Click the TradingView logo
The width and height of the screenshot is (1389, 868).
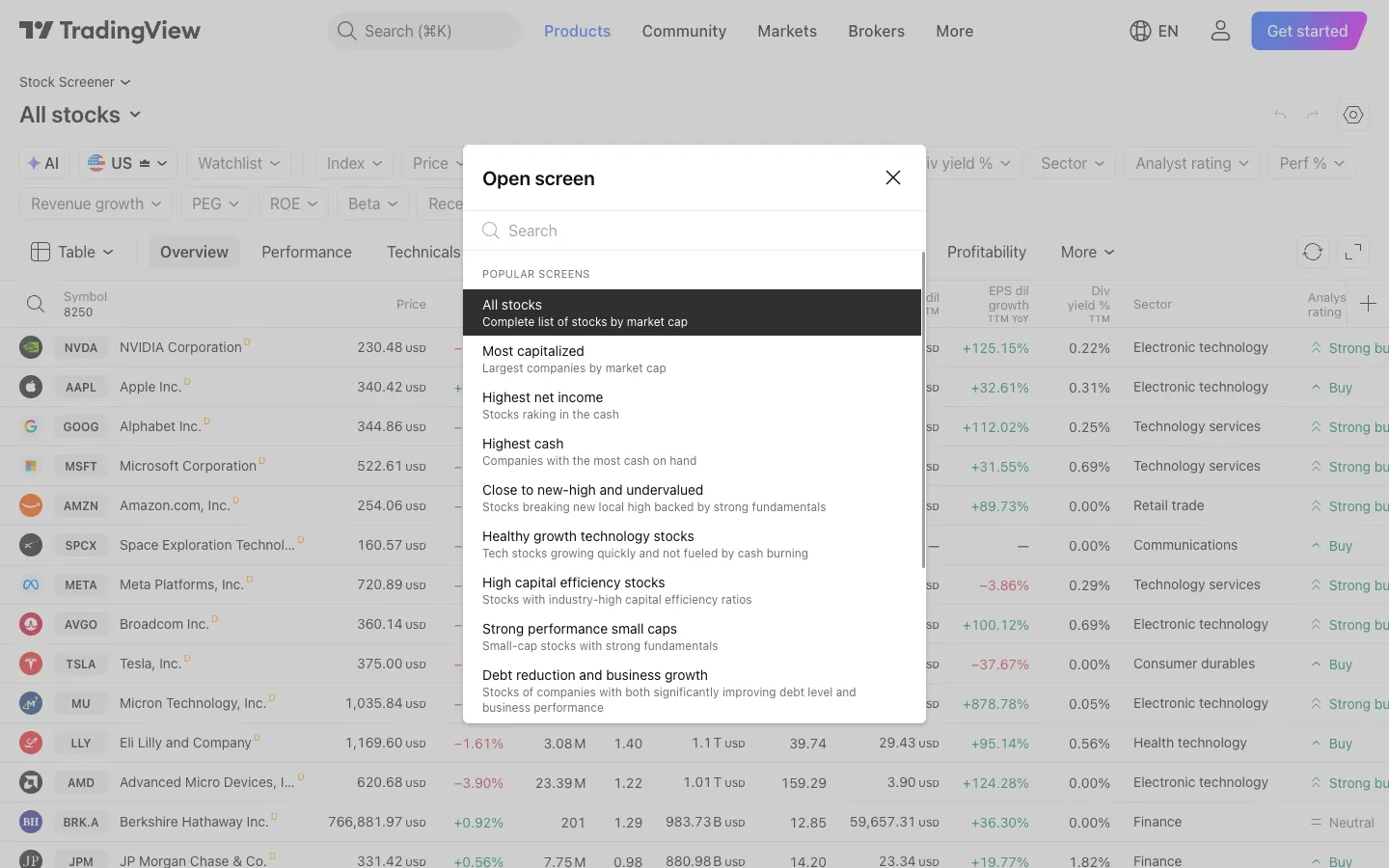pyautogui.click(x=110, y=31)
